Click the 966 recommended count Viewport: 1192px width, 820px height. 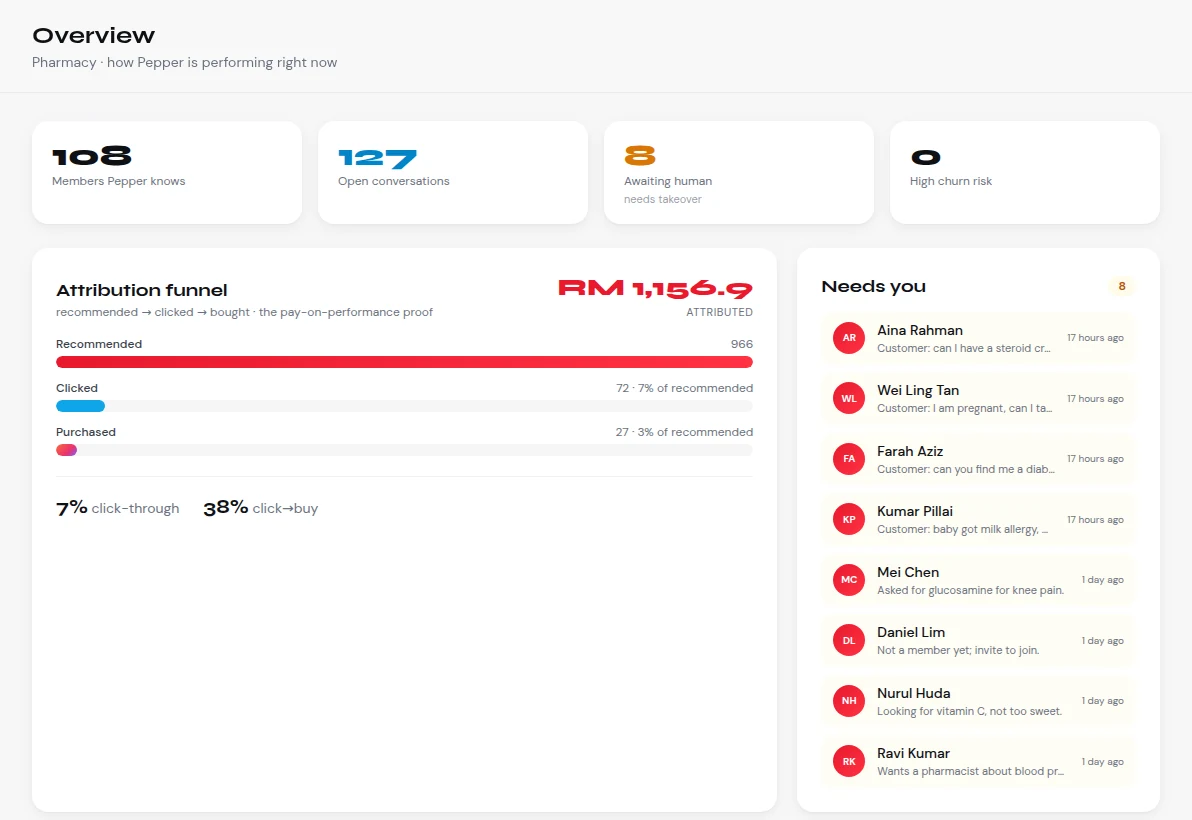(x=741, y=344)
